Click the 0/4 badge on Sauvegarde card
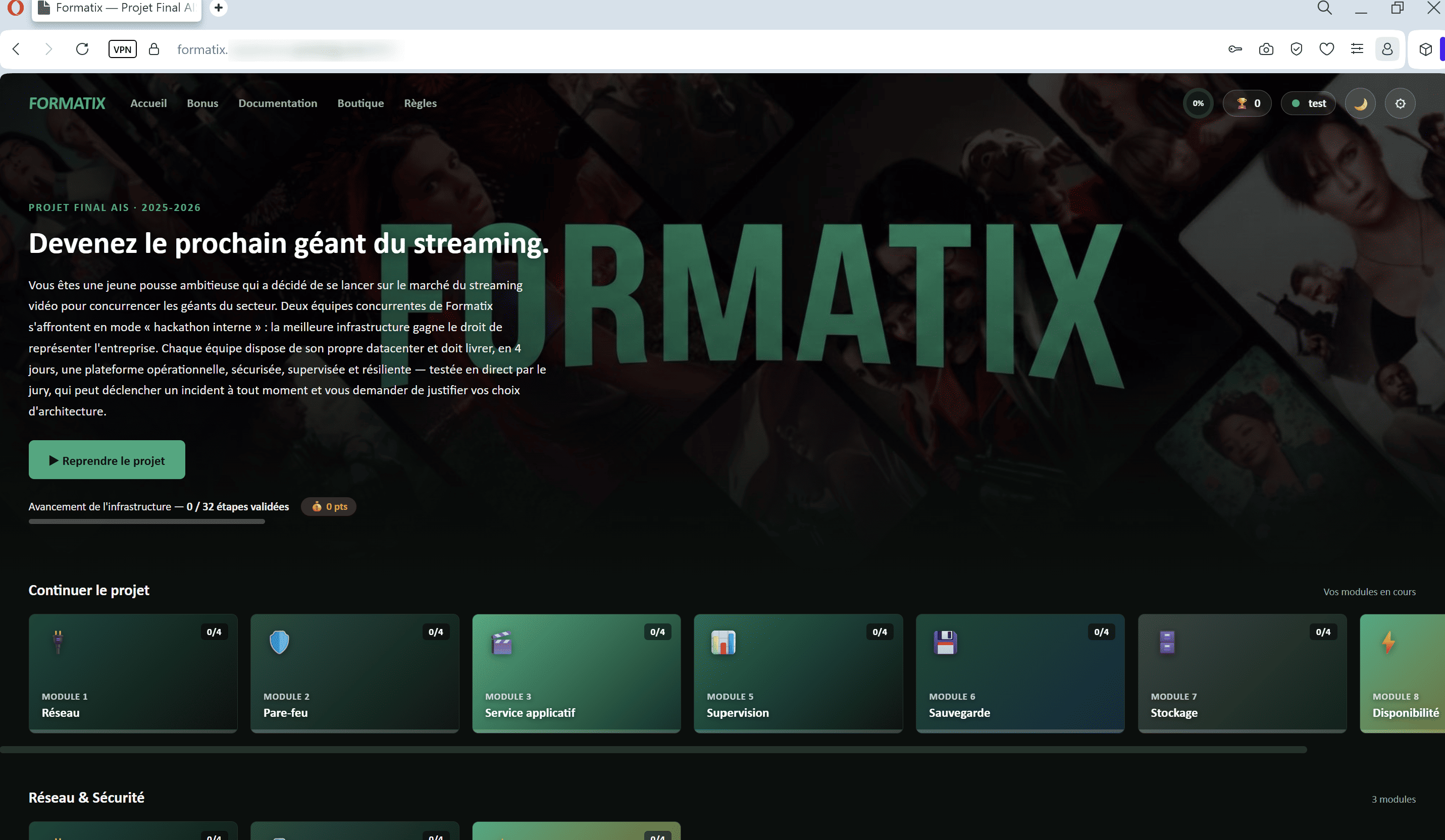1445x840 pixels. coord(1101,632)
